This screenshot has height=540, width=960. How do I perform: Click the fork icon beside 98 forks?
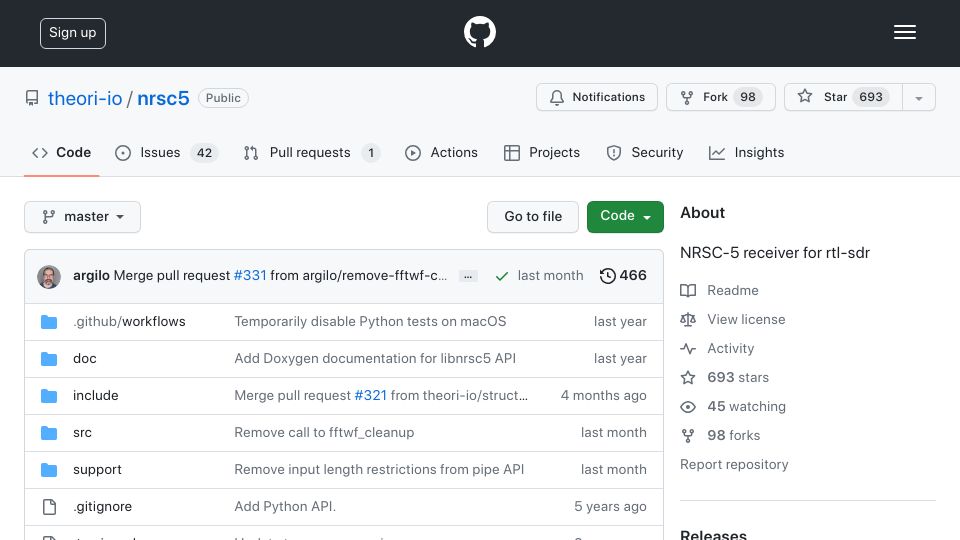688,436
